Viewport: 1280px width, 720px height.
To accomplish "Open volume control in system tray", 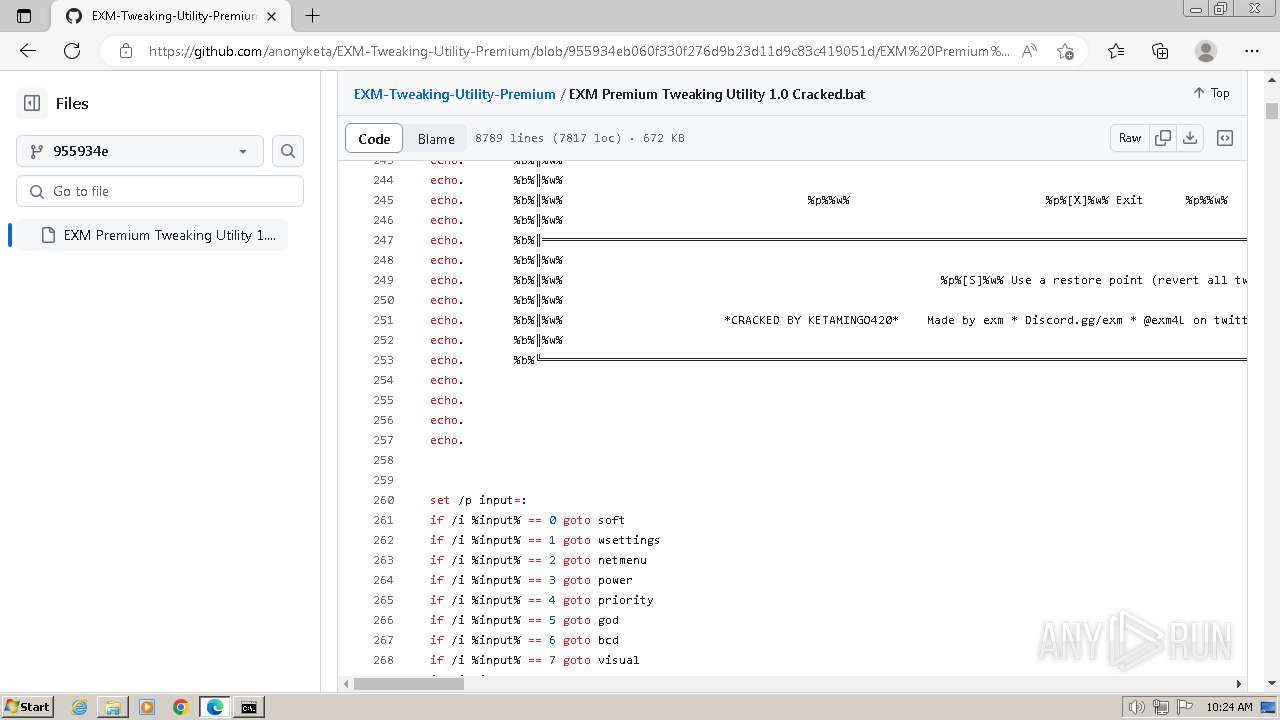I will click(x=1136, y=707).
